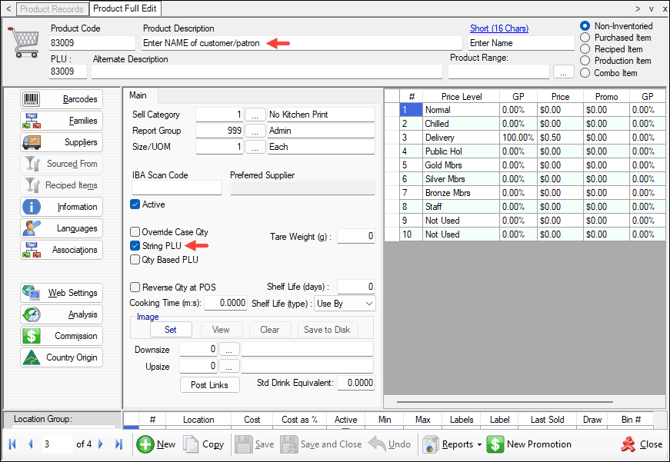Go to the last record

[118, 444]
